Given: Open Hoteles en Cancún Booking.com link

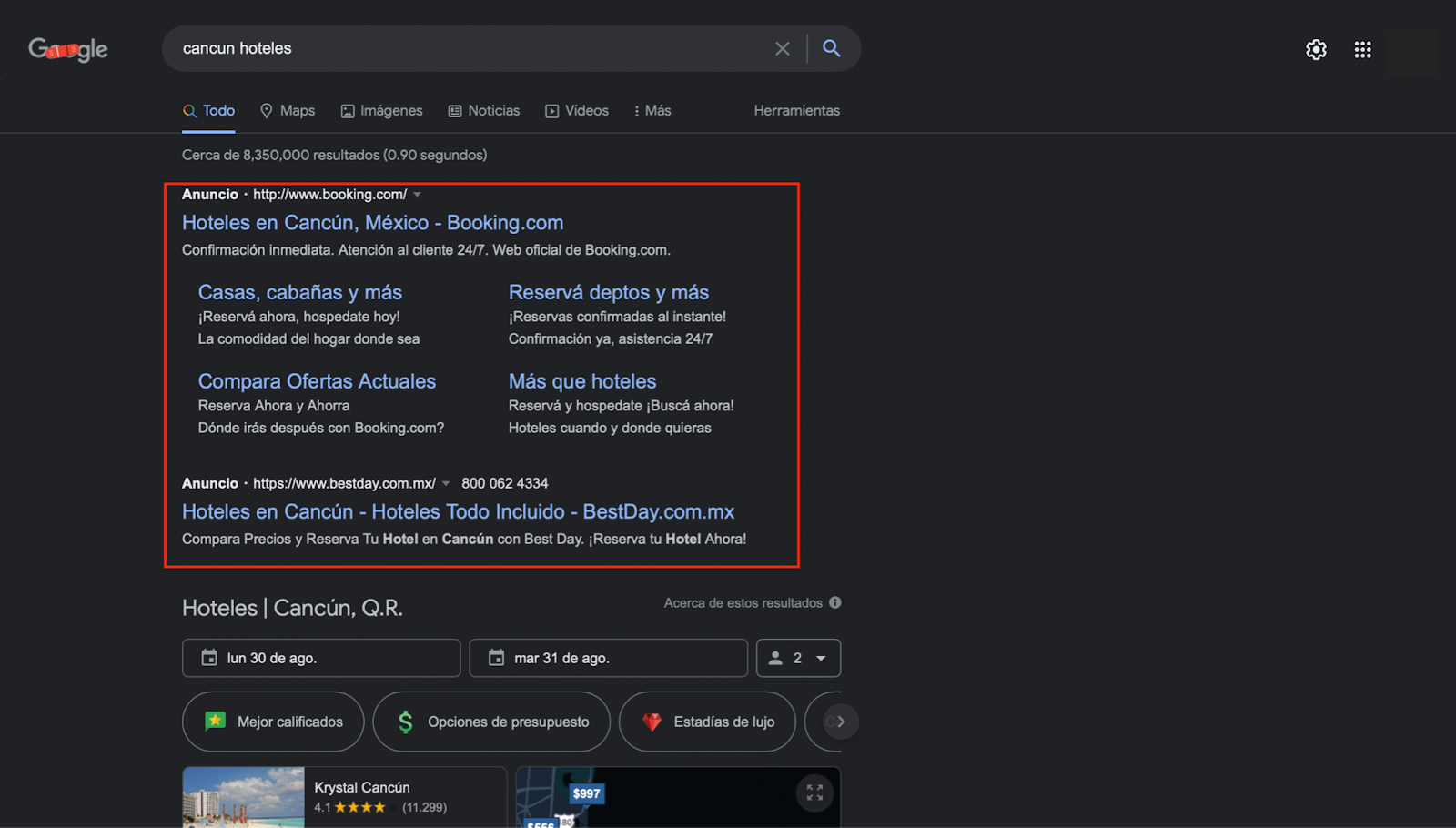Looking at the screenshot, I should click(372, 223).
